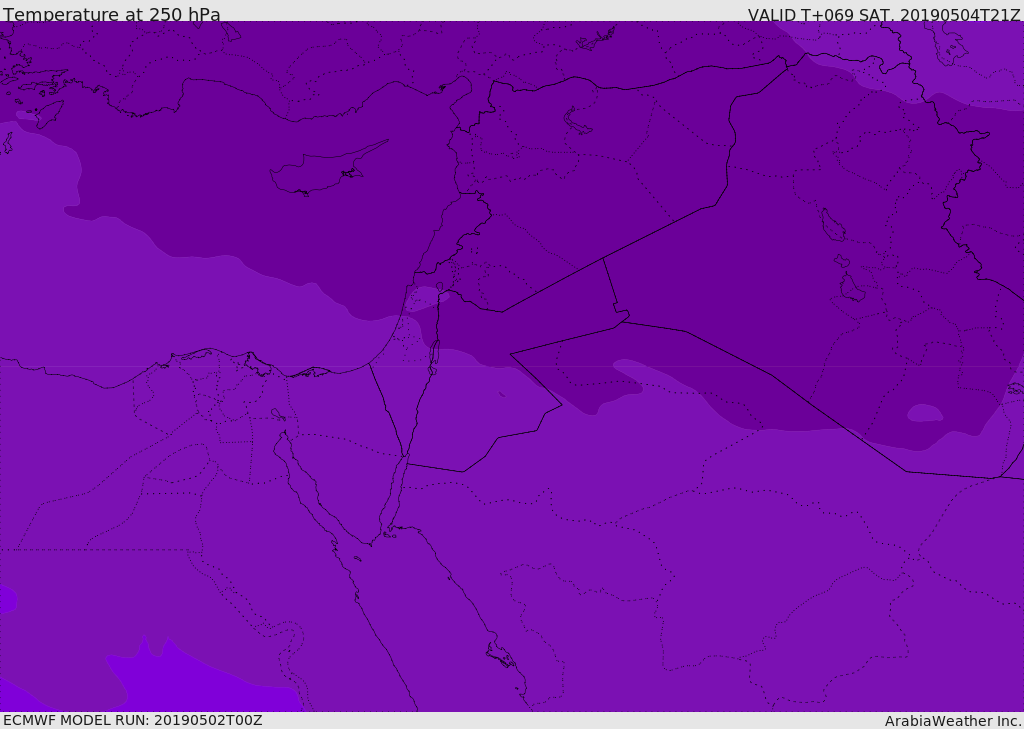The width and height of the screenshot is (1024, 729).
Task: Click the 'VALID T+069 SAT. 20190504T21Z' label
Action: 884,15
